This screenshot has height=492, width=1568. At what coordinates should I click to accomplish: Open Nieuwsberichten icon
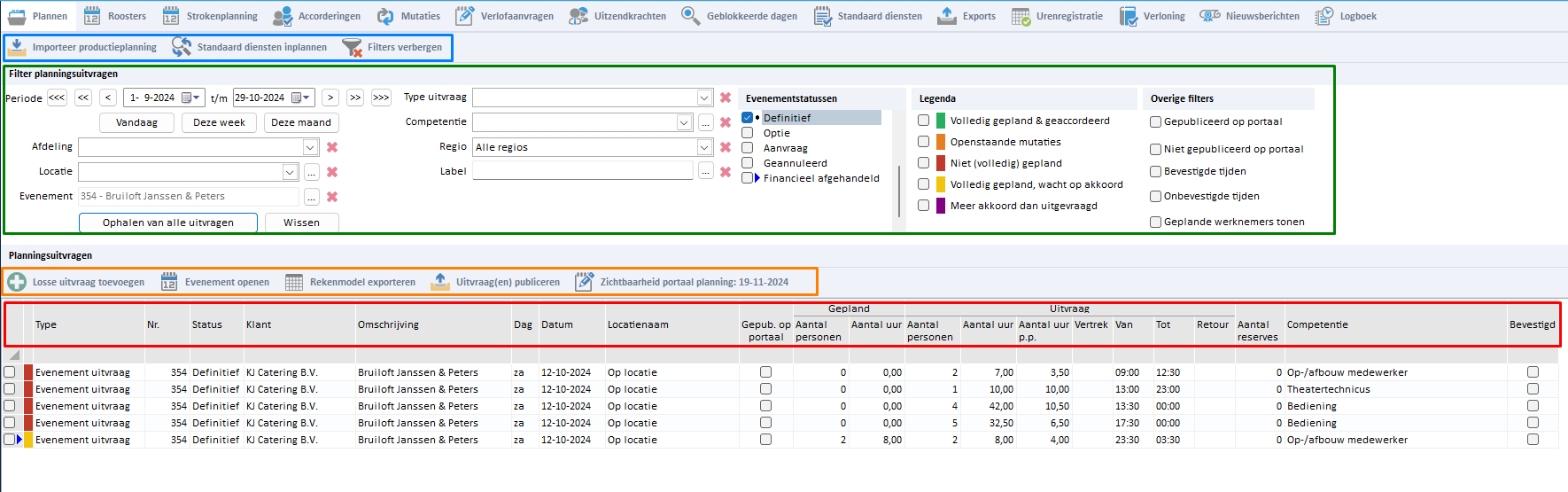pos(1210,16)
